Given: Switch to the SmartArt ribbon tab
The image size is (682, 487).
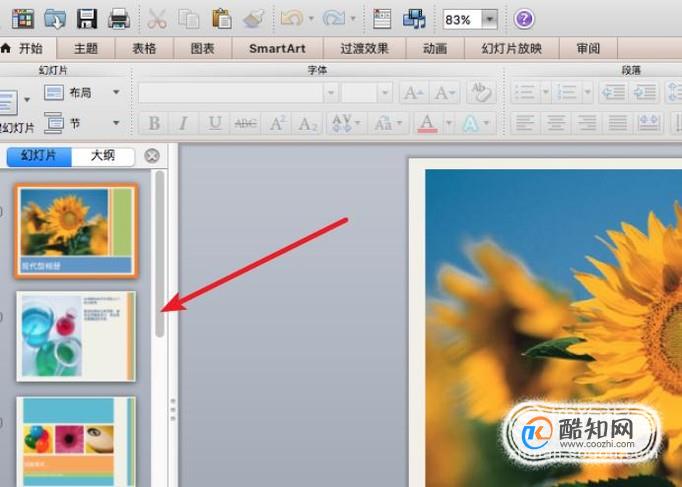Looking at the screenshot, I should pyautogui.click(x=277, y=48).
